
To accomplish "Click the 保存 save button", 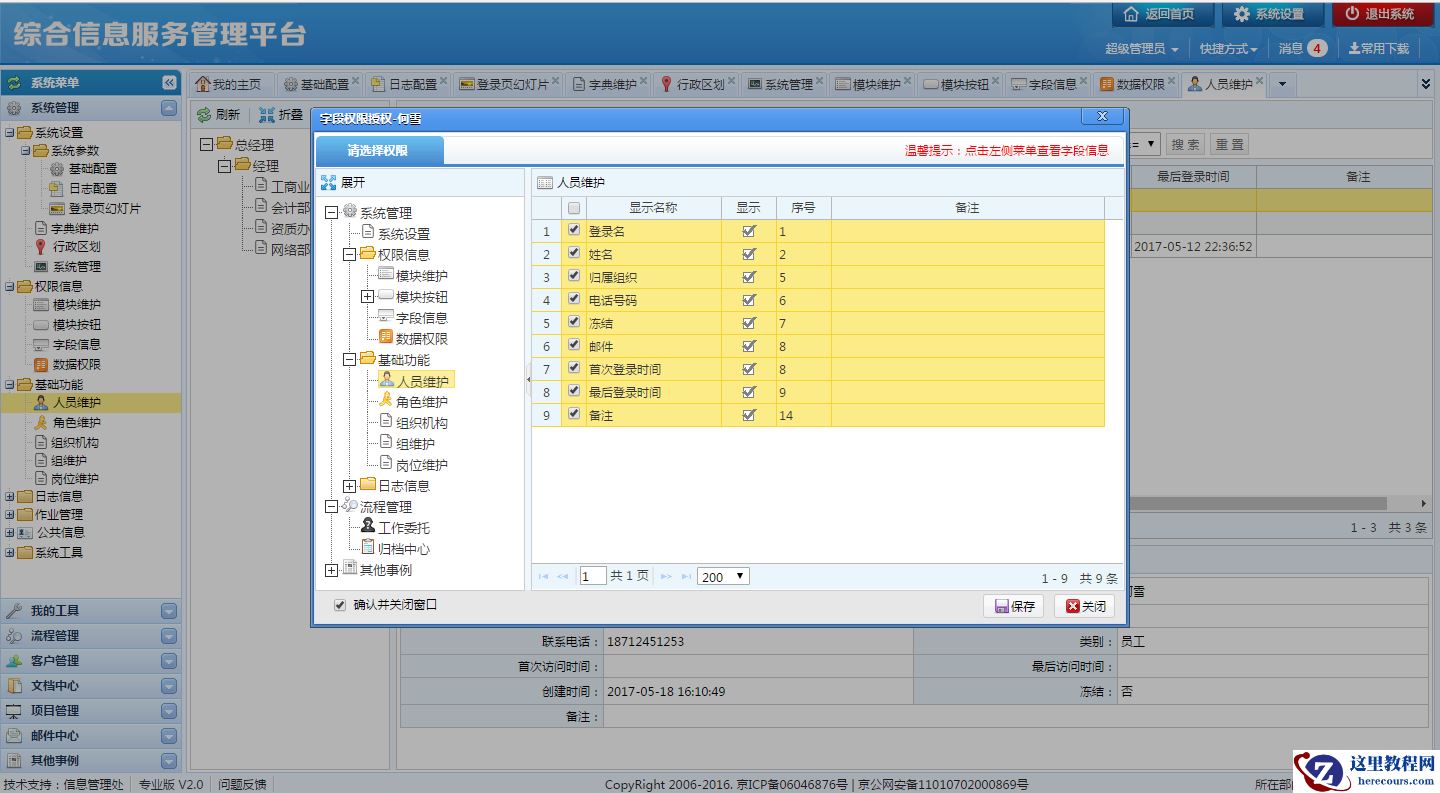I will tap(1014, 606).
